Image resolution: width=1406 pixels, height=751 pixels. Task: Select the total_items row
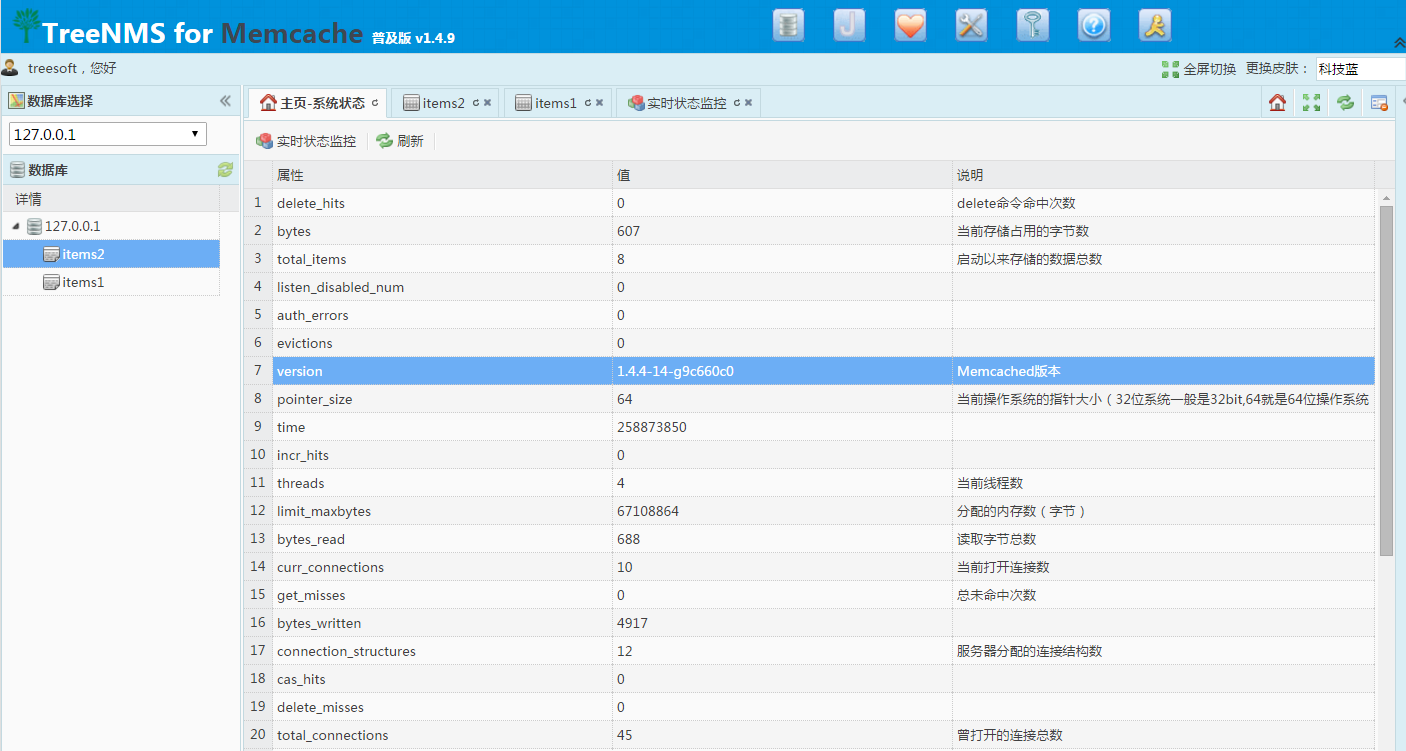point(810,259)
